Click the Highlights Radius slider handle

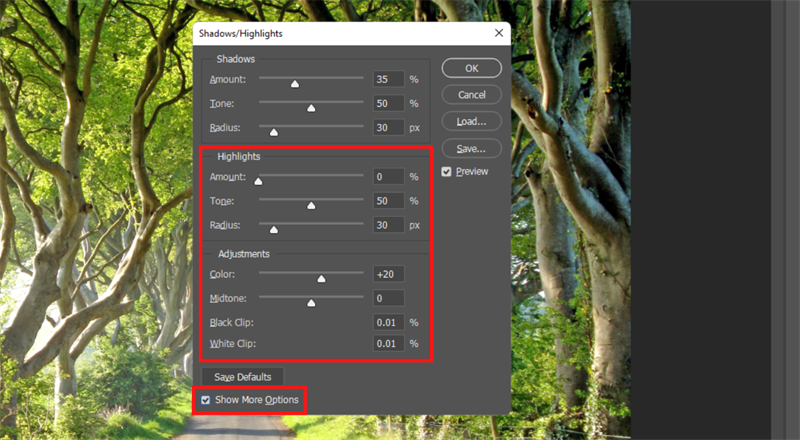[x=274, y=230]
